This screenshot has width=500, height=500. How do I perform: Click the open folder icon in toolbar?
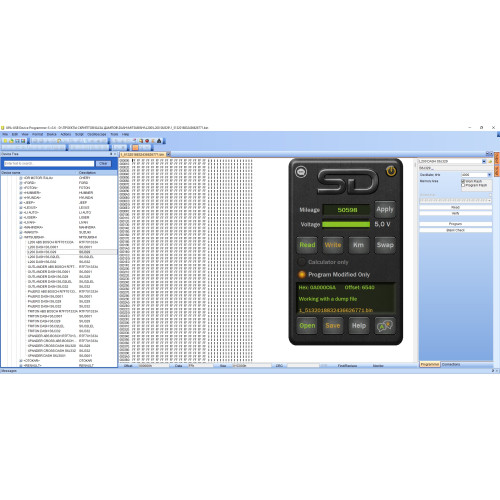[x=11, y=141]
